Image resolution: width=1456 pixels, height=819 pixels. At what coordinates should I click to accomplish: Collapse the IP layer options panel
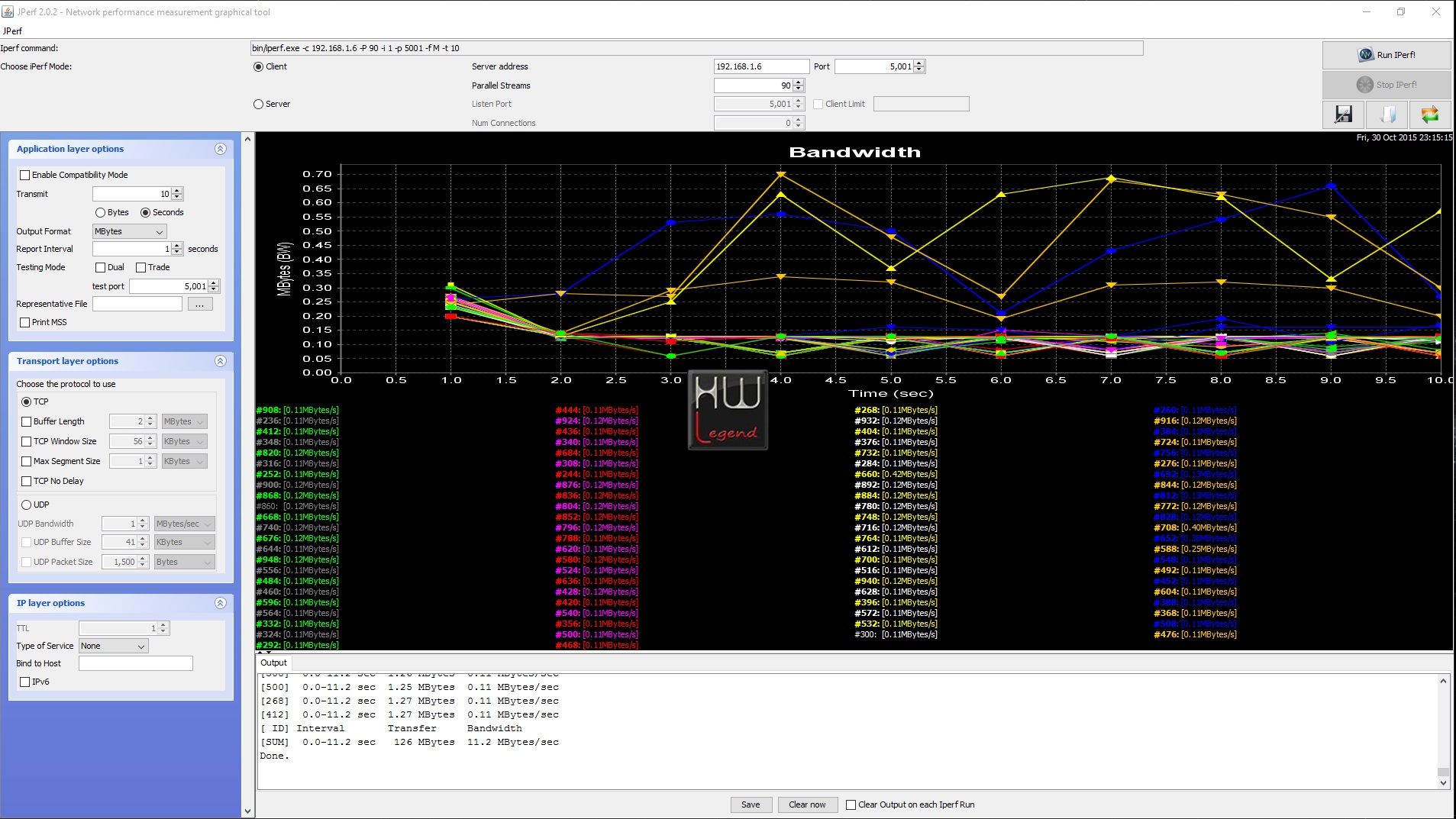pyautogui.click(x=220, y=603)
